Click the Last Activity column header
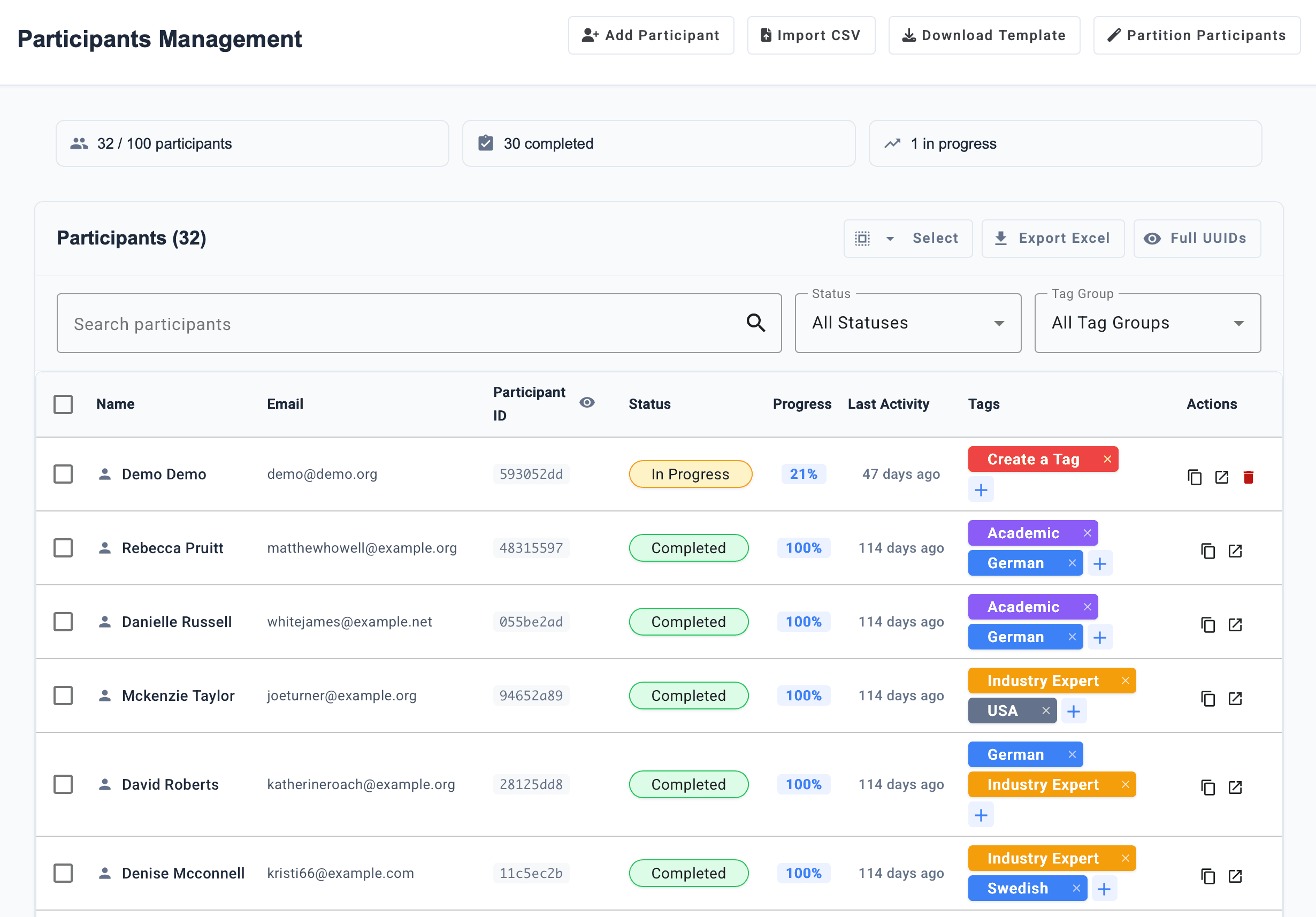The image size is (1316, 917). point(889,404)
